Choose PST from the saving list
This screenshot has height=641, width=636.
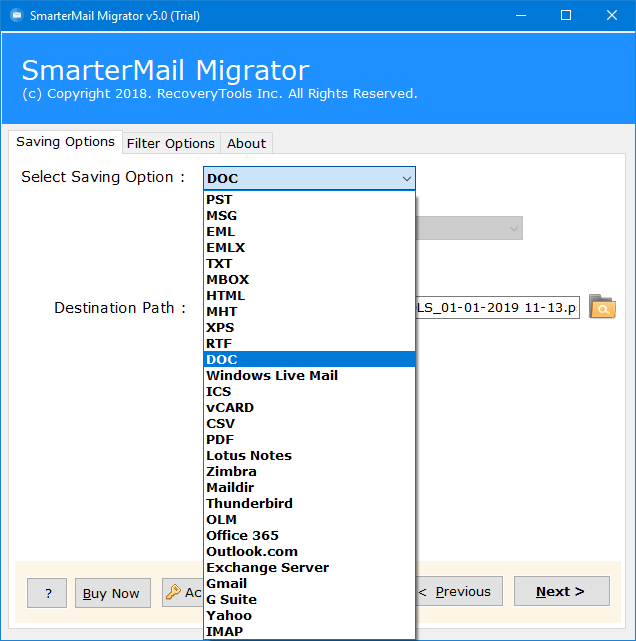tap(309, 199)
